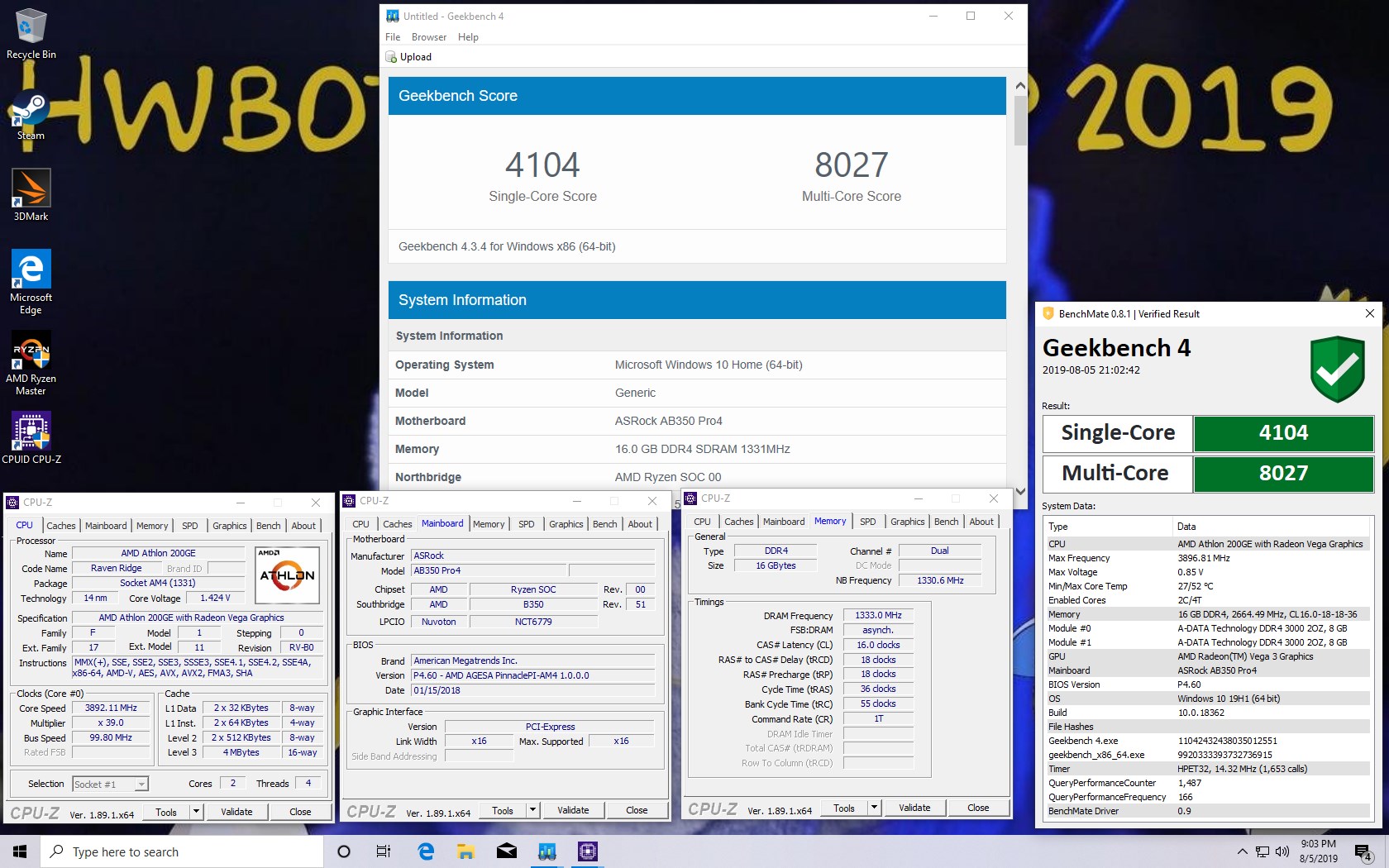Screen dimensions: 1389x868
Task: Click BIOS version field P4.60 AGESA
Action: pos(532,675)
